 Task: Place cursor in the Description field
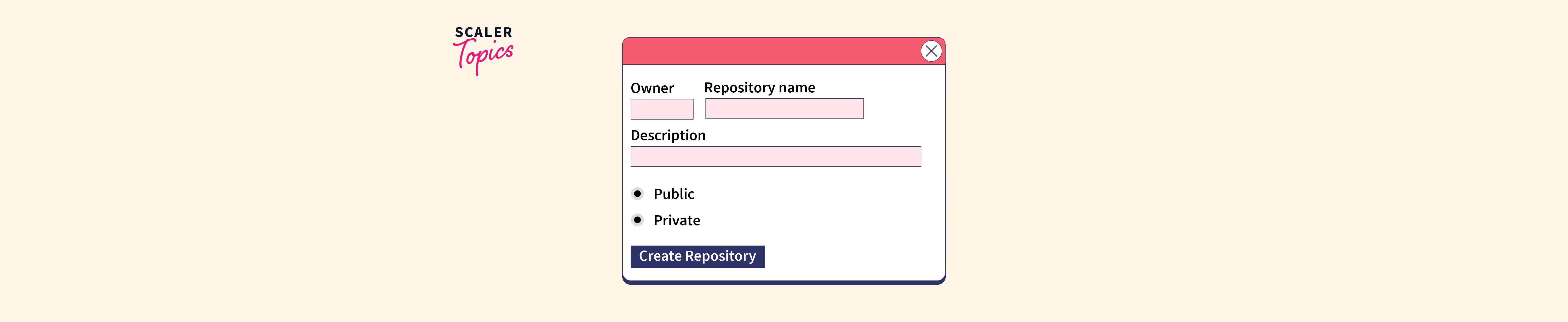pyautogui.click(x=775, y=157)
